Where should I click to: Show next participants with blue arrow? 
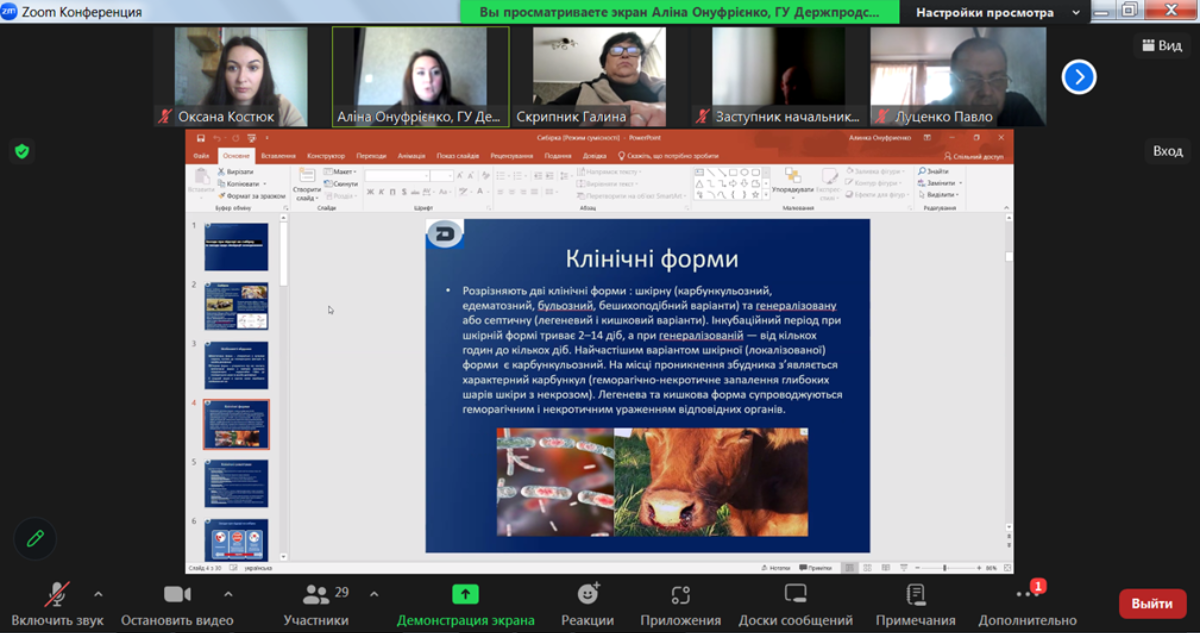coord(1079,77)
